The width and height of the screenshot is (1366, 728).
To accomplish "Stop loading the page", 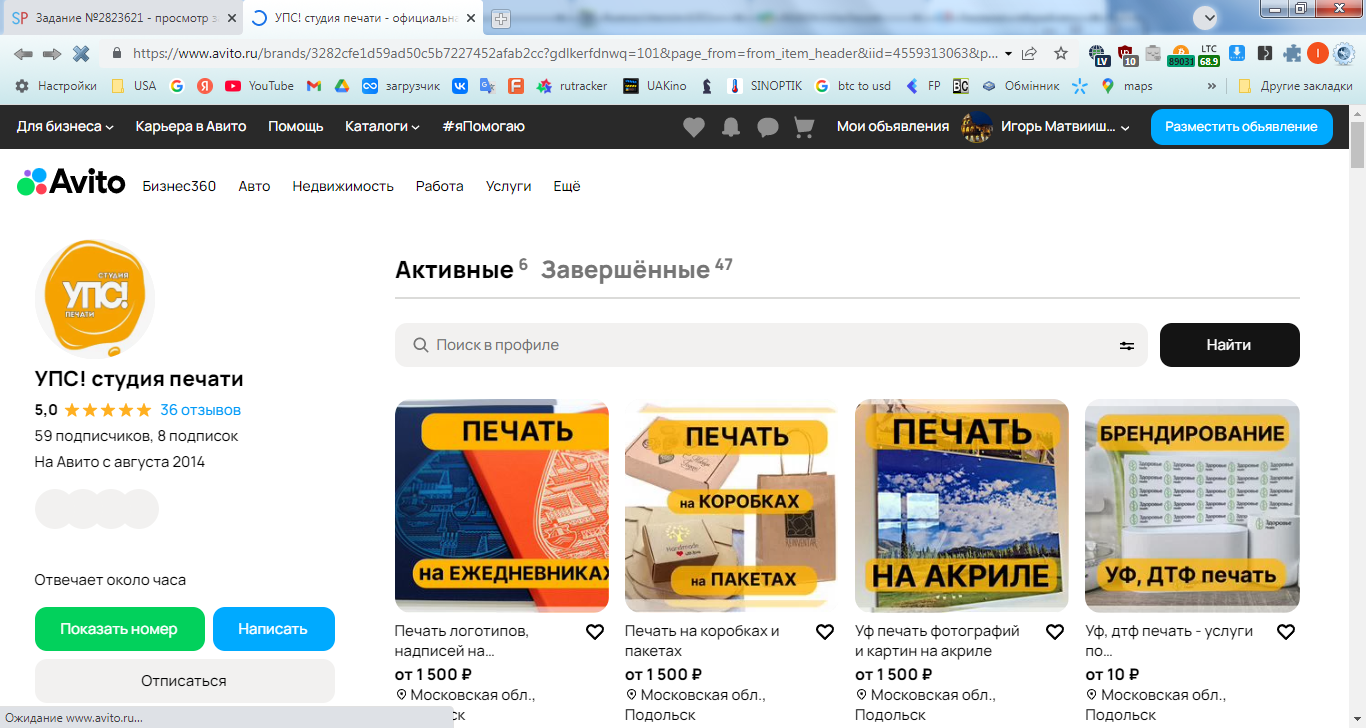I will (81, 53).
